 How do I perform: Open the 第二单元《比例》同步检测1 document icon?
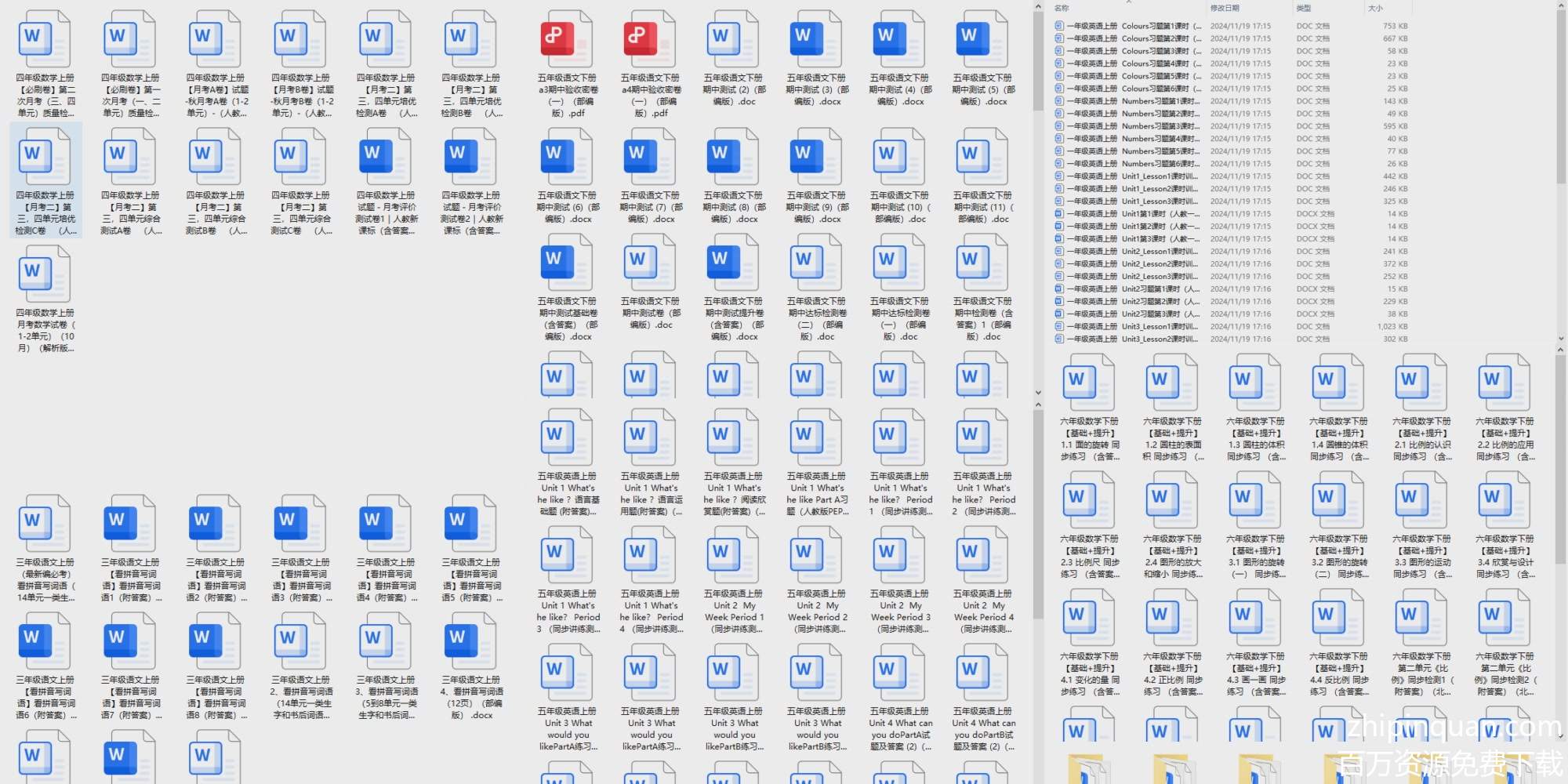tap(1421, 617)
